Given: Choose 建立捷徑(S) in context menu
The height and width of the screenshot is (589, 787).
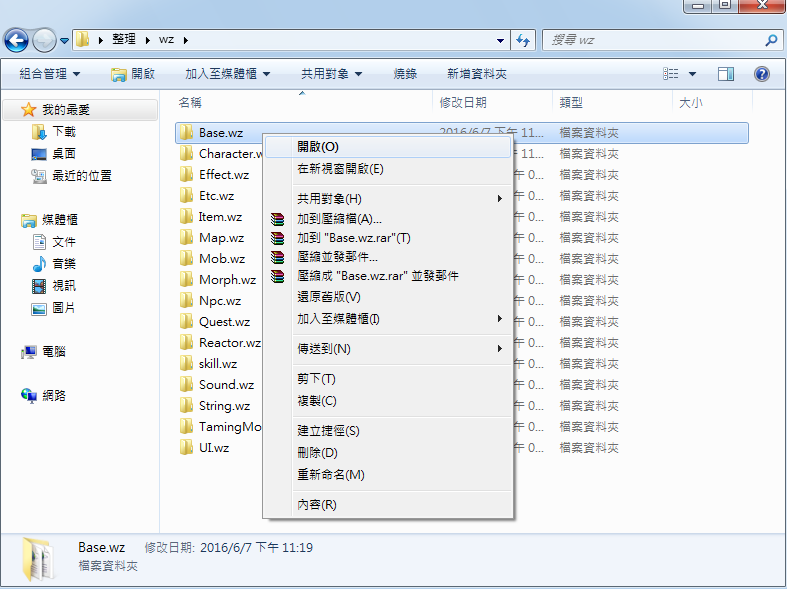Looking at the screenshot, I should tap(387, 431).
